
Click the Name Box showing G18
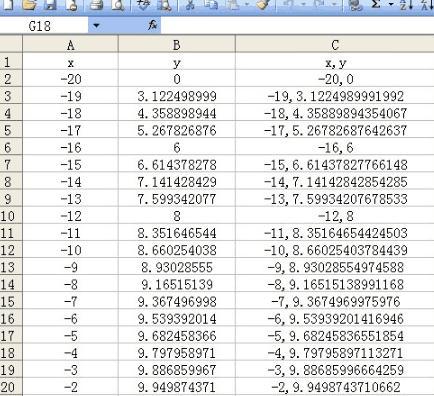[44, 26]
